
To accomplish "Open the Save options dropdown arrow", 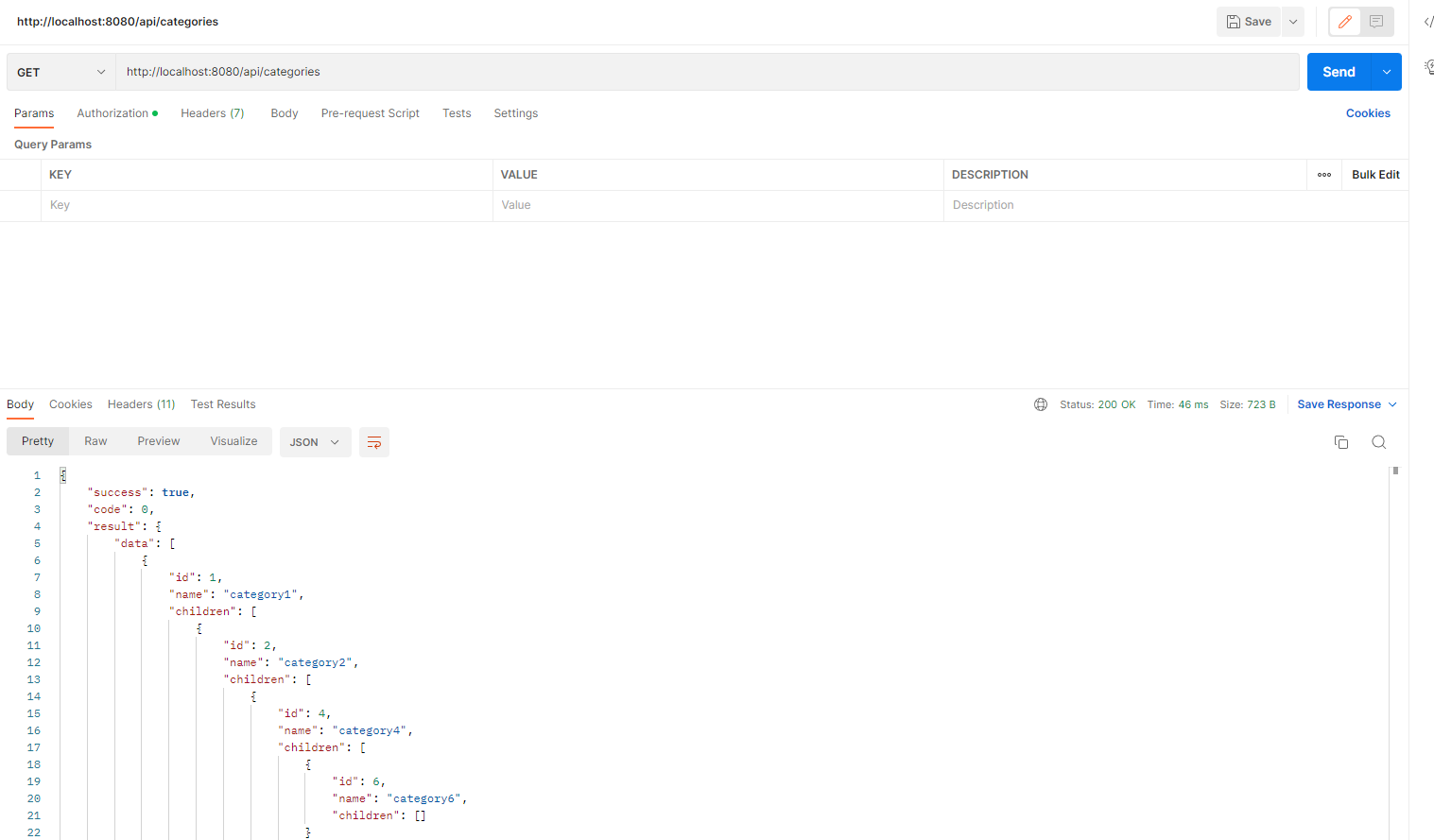I will point(1293,22).
